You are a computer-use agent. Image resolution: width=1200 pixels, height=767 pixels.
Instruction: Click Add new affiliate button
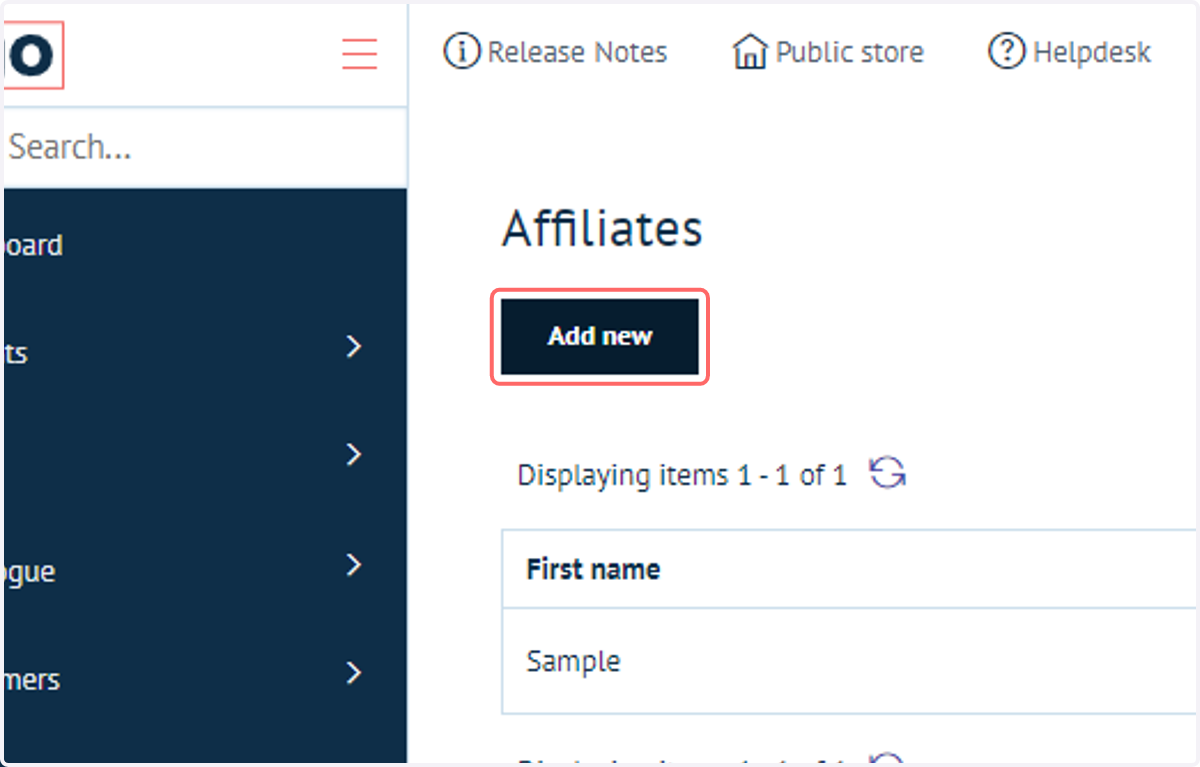coord(600,336)
